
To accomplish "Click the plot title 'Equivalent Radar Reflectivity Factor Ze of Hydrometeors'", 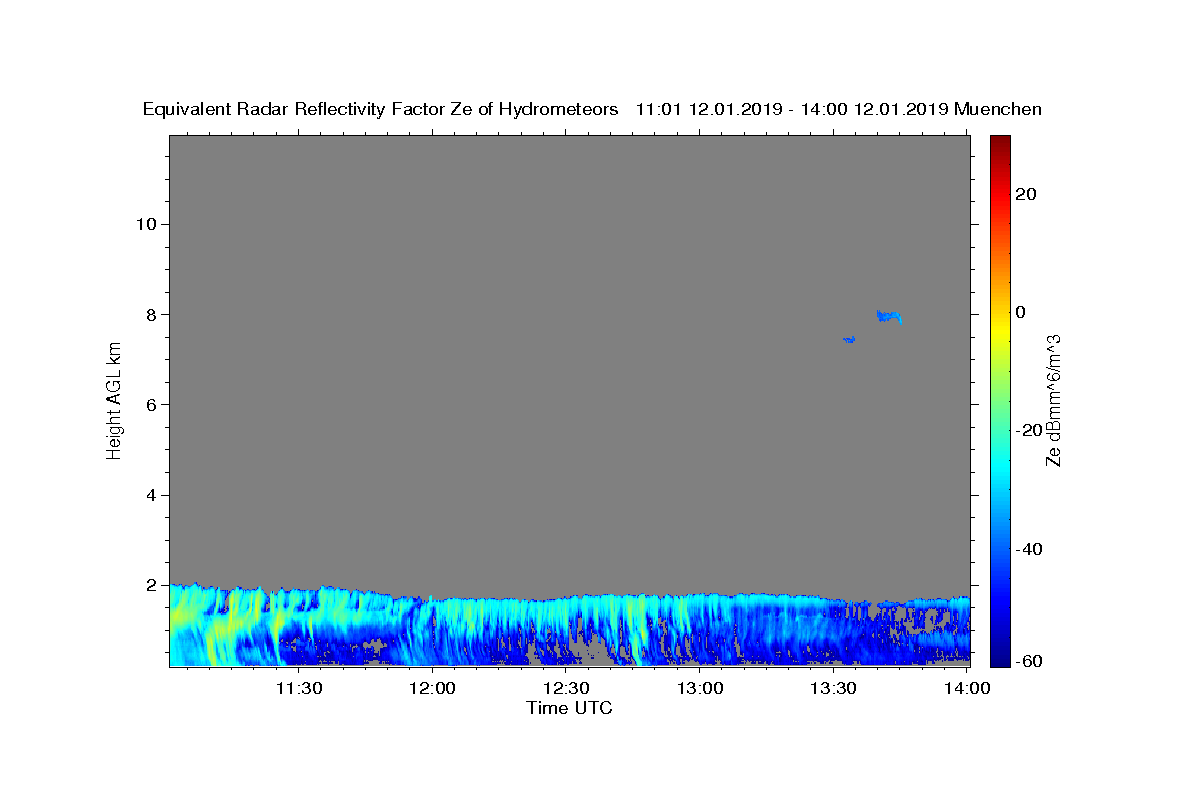I will tap(381, 109).
